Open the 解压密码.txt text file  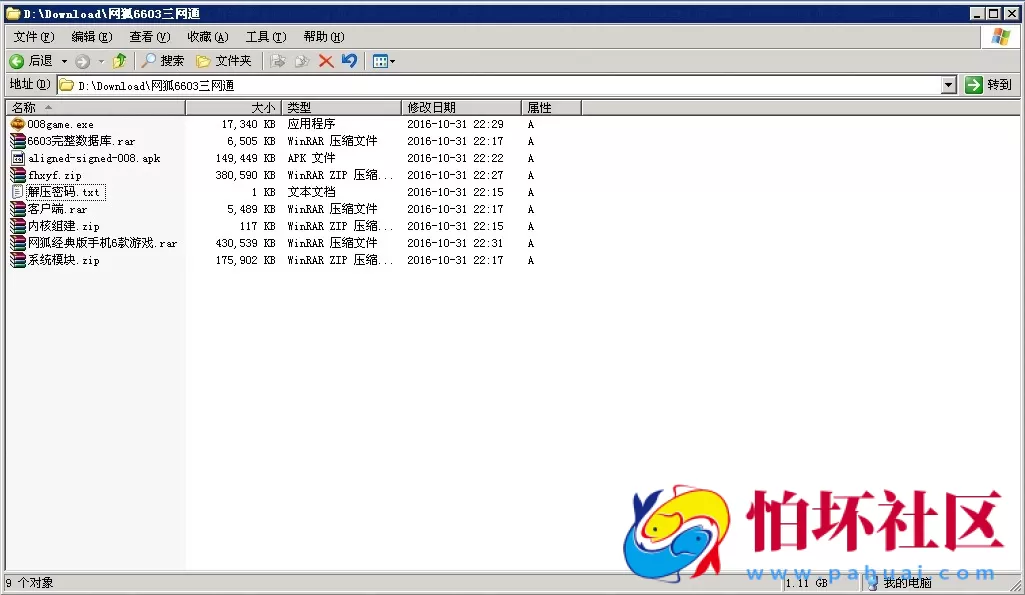point(65,192)
